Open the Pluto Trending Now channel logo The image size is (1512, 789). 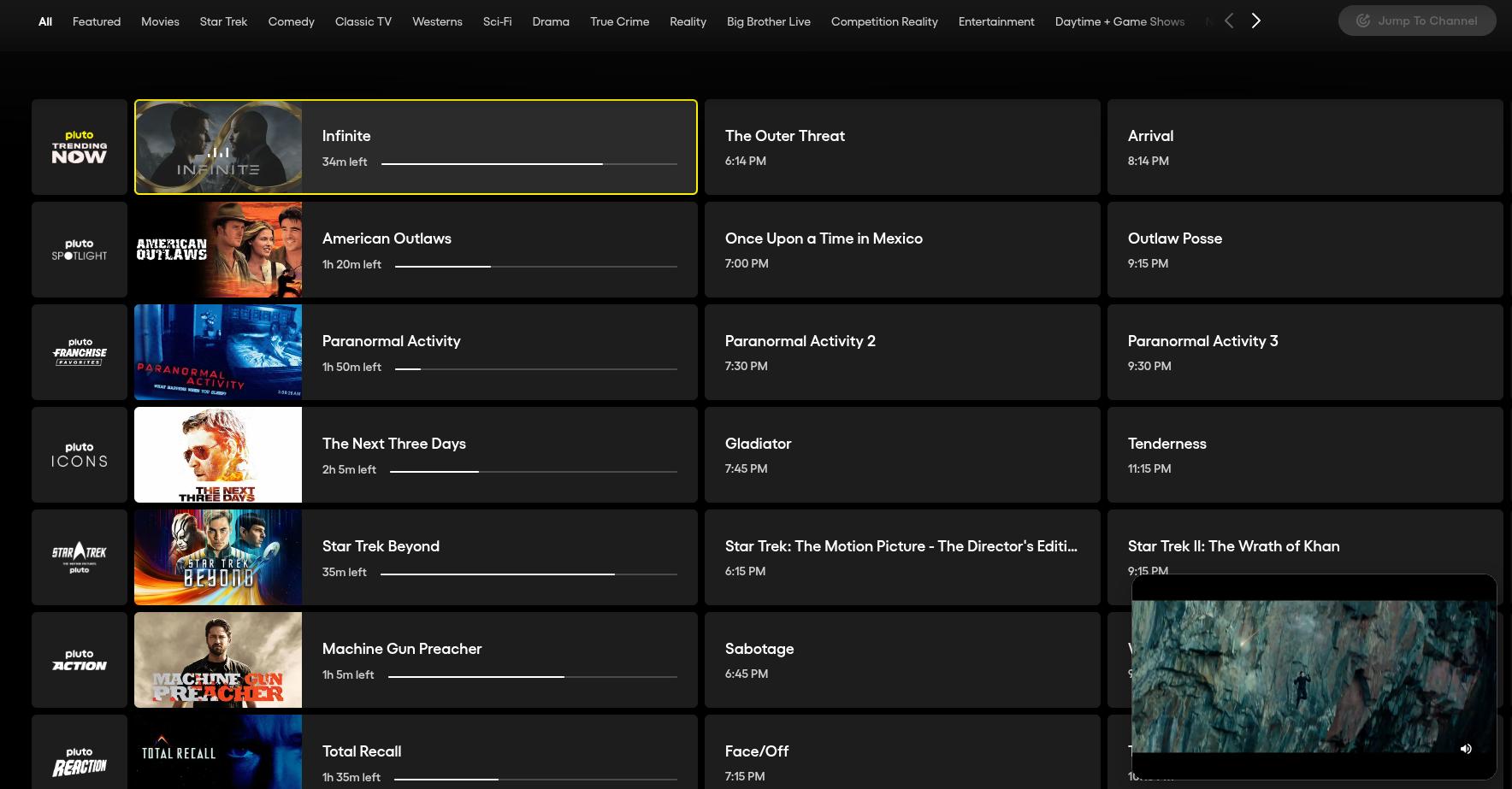(x=80, y=147)
